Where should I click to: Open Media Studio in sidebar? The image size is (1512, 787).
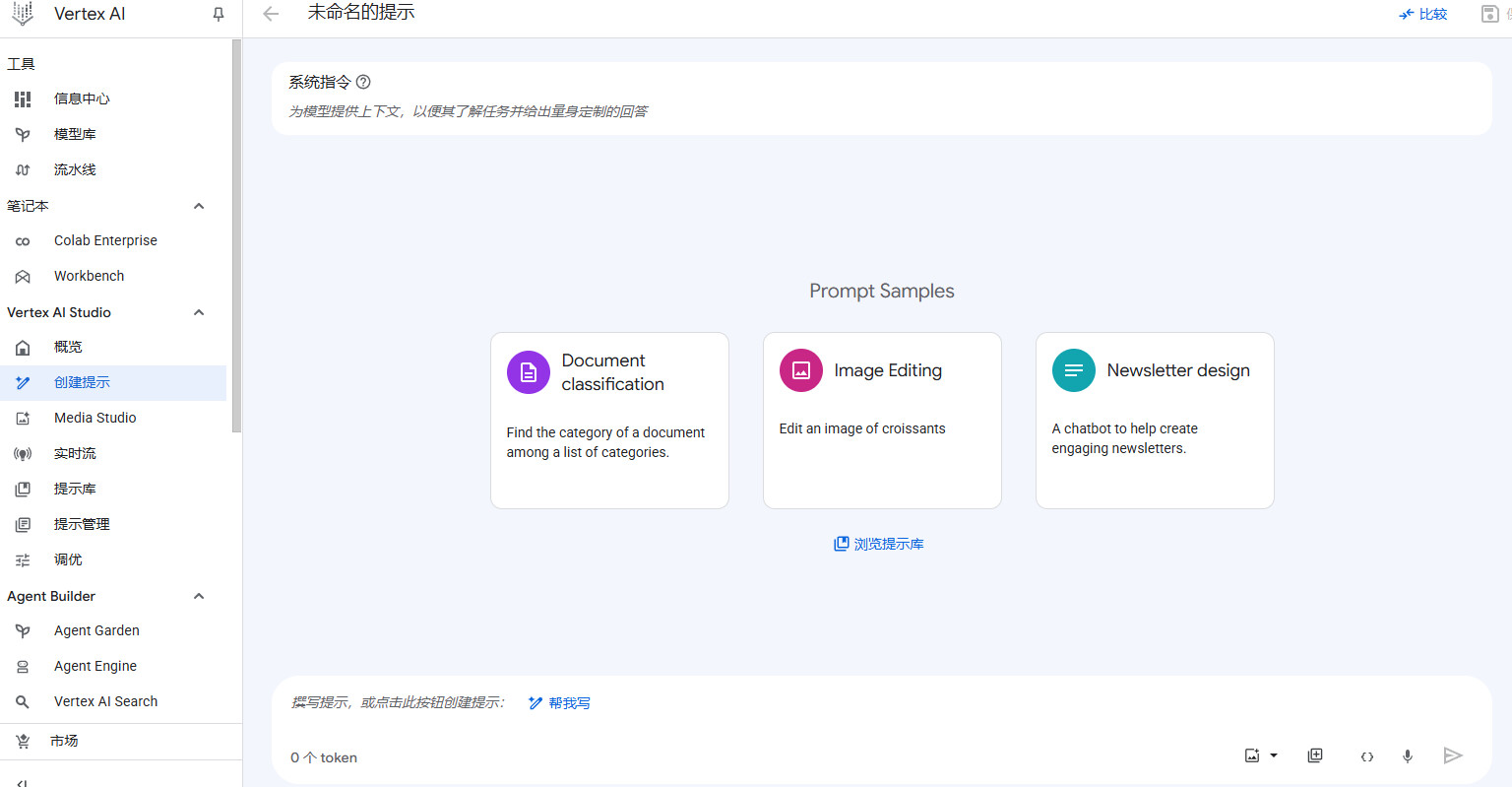pos(94,418)
